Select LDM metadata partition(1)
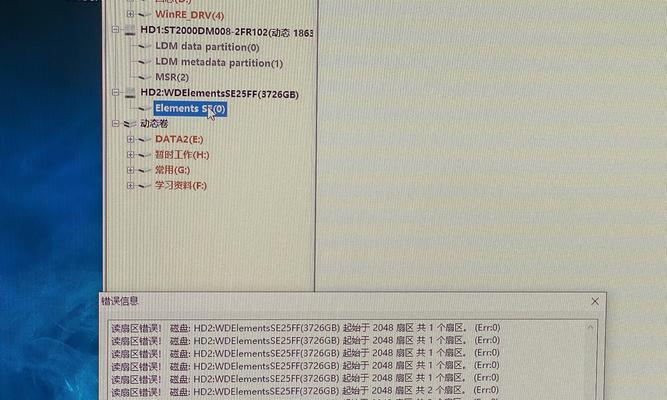 pyautogui.click(x=219, y=63)
